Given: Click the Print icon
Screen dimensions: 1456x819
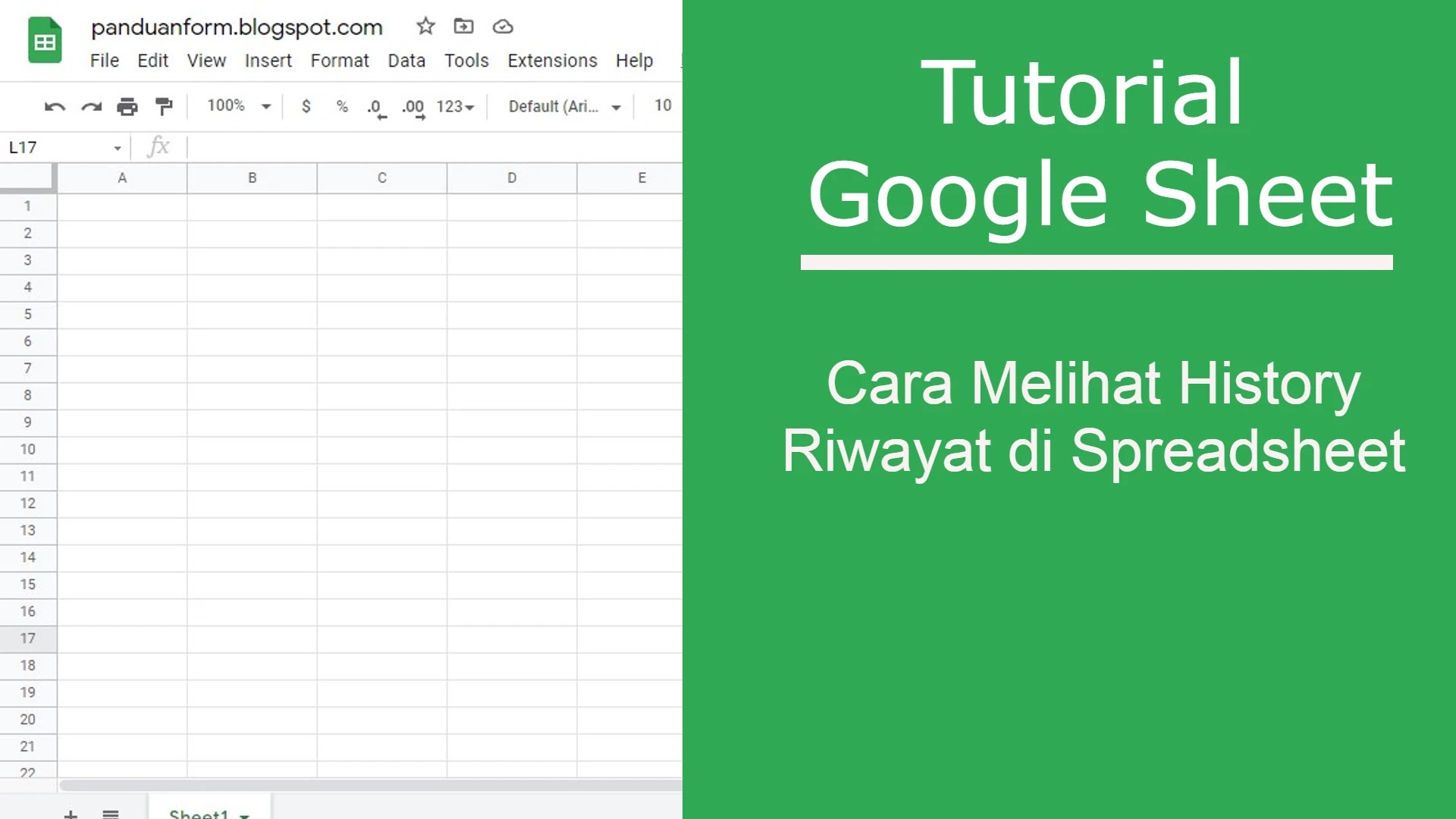Looking at the screenshot, I should [x=127, y=107].
